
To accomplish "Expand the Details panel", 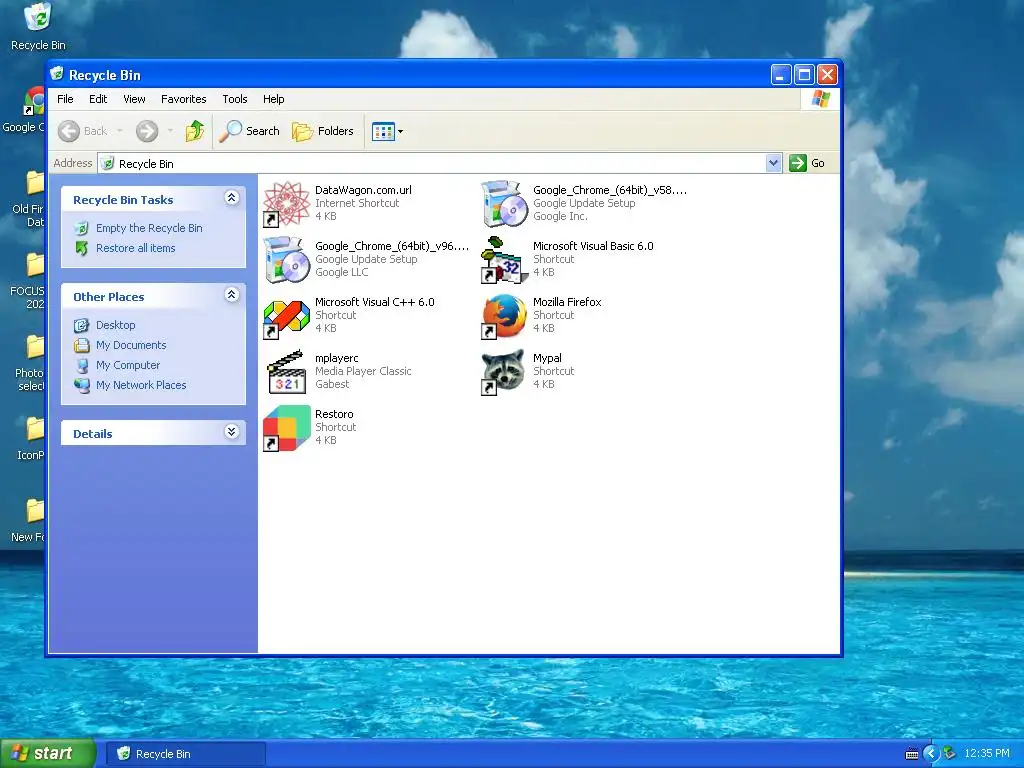I will click(x=232, y=432).
